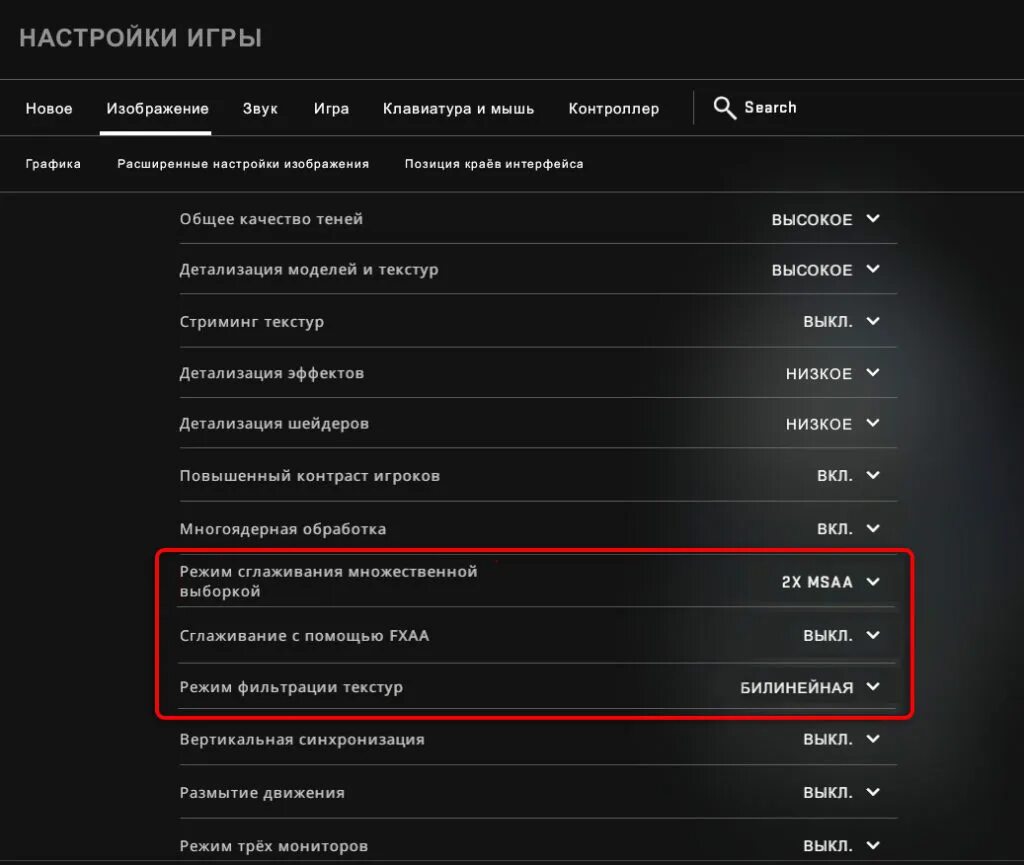Screen dimensions: 1024x865
Task: Open the Общее качество теней dropdown
Action: click(x=825, y=219)
